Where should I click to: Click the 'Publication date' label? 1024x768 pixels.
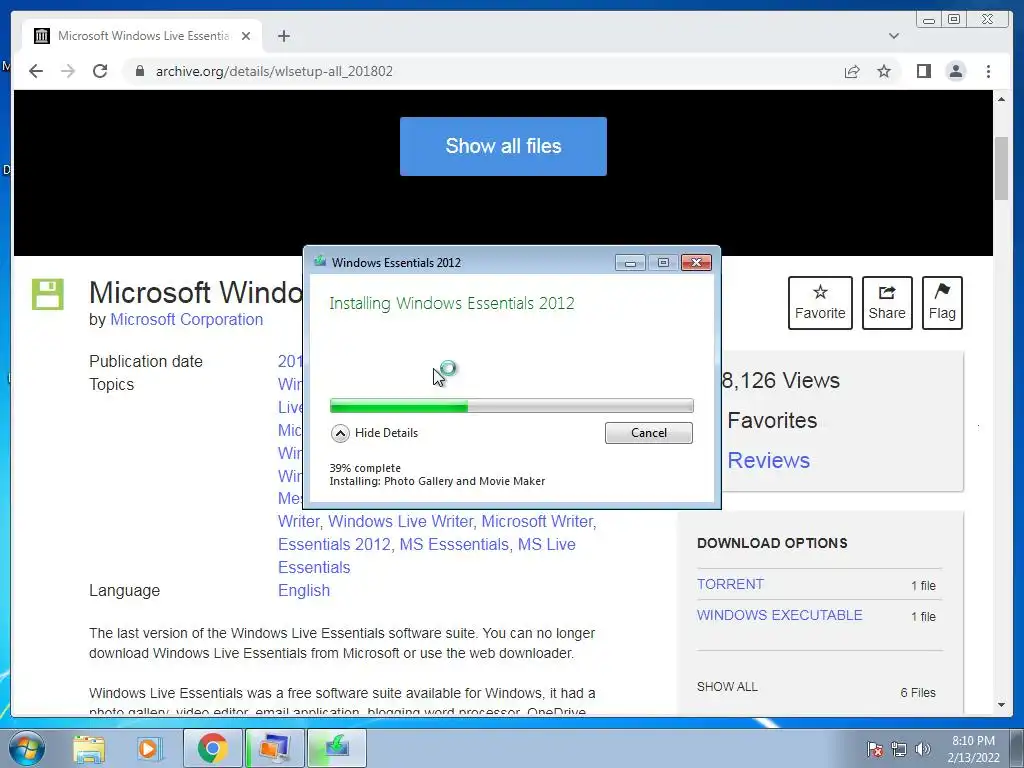[x=146, y=362]
